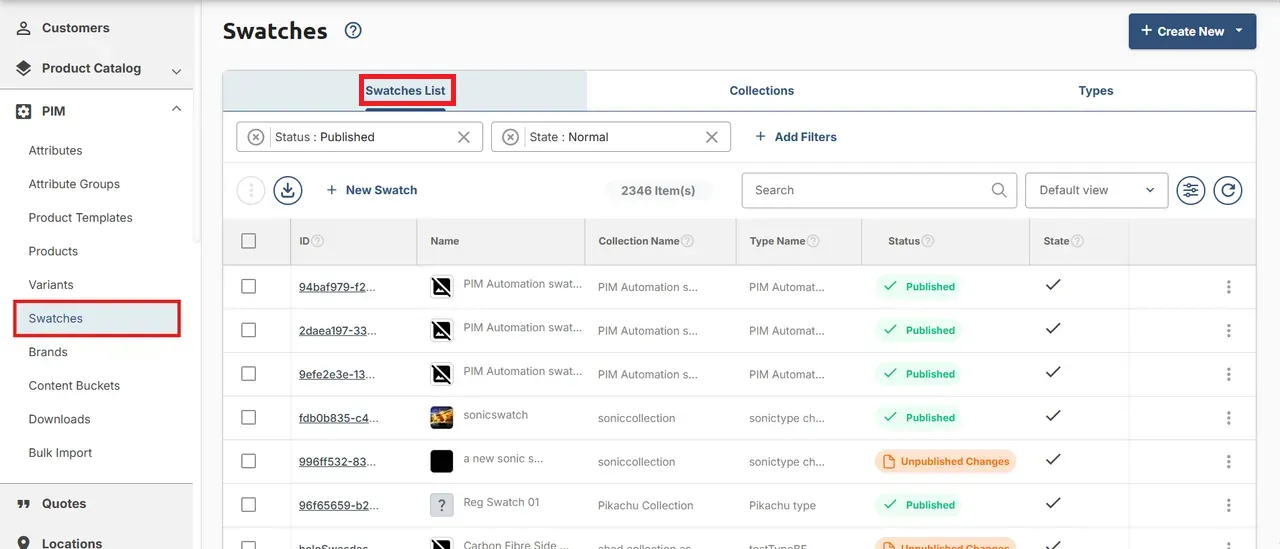Go to Products in PIM menu
The image size is (1280, 549).
pos(53,251)
